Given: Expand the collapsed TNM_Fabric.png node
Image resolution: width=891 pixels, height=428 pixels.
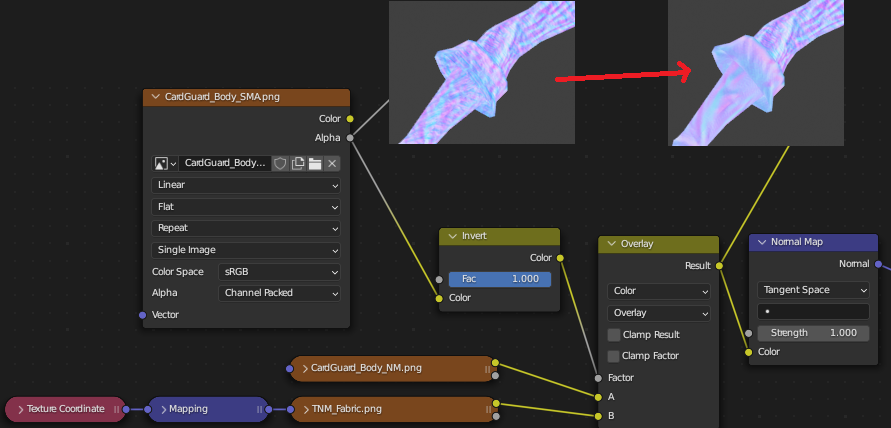Looking at the screenshot, I should (304, 409).
